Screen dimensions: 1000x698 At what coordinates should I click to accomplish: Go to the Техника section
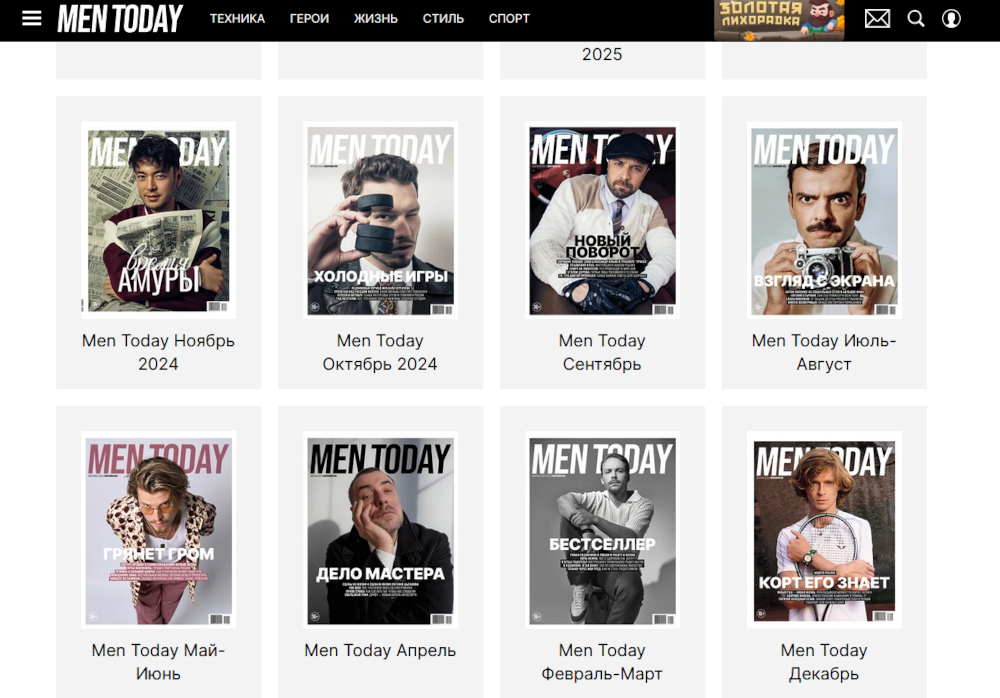pyautogui.click(x=237, y=19)
